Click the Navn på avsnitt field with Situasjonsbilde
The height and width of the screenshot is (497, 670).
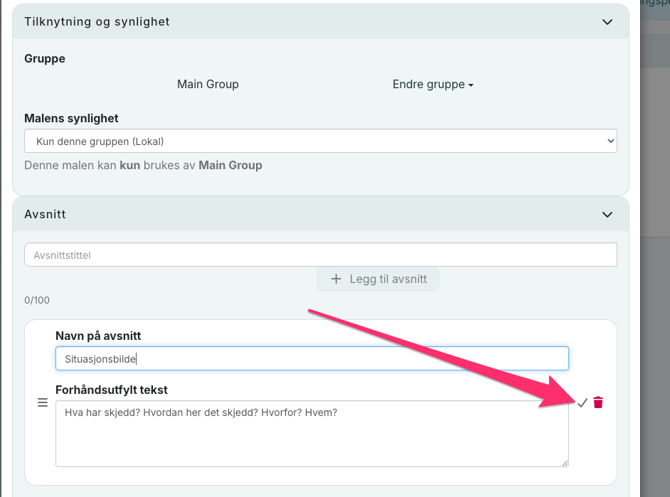pos(311,358)
